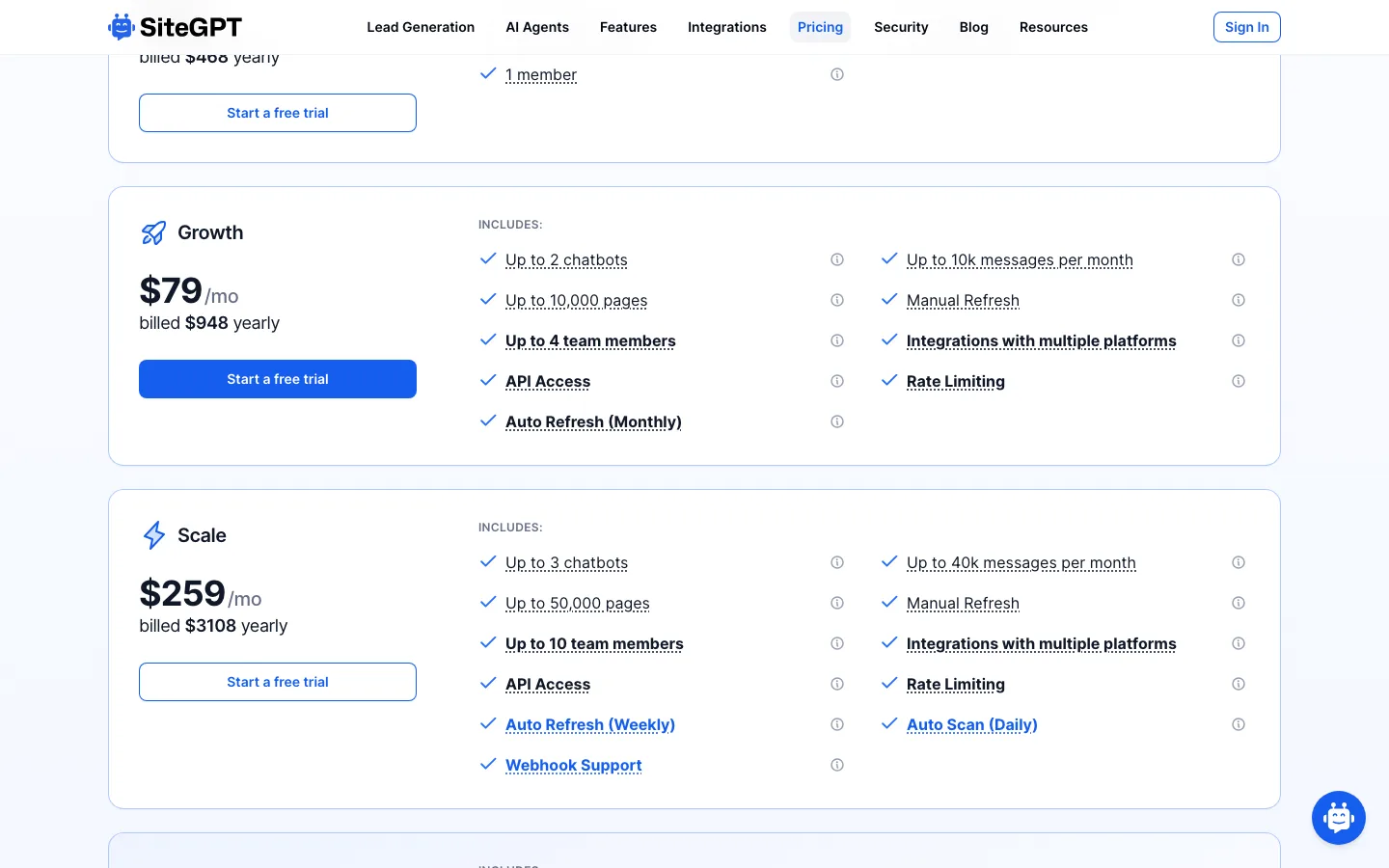Start a free trial for the $468 yearly plan
The width and height of the screenshot is (1389, 868).
pos(278,113)
